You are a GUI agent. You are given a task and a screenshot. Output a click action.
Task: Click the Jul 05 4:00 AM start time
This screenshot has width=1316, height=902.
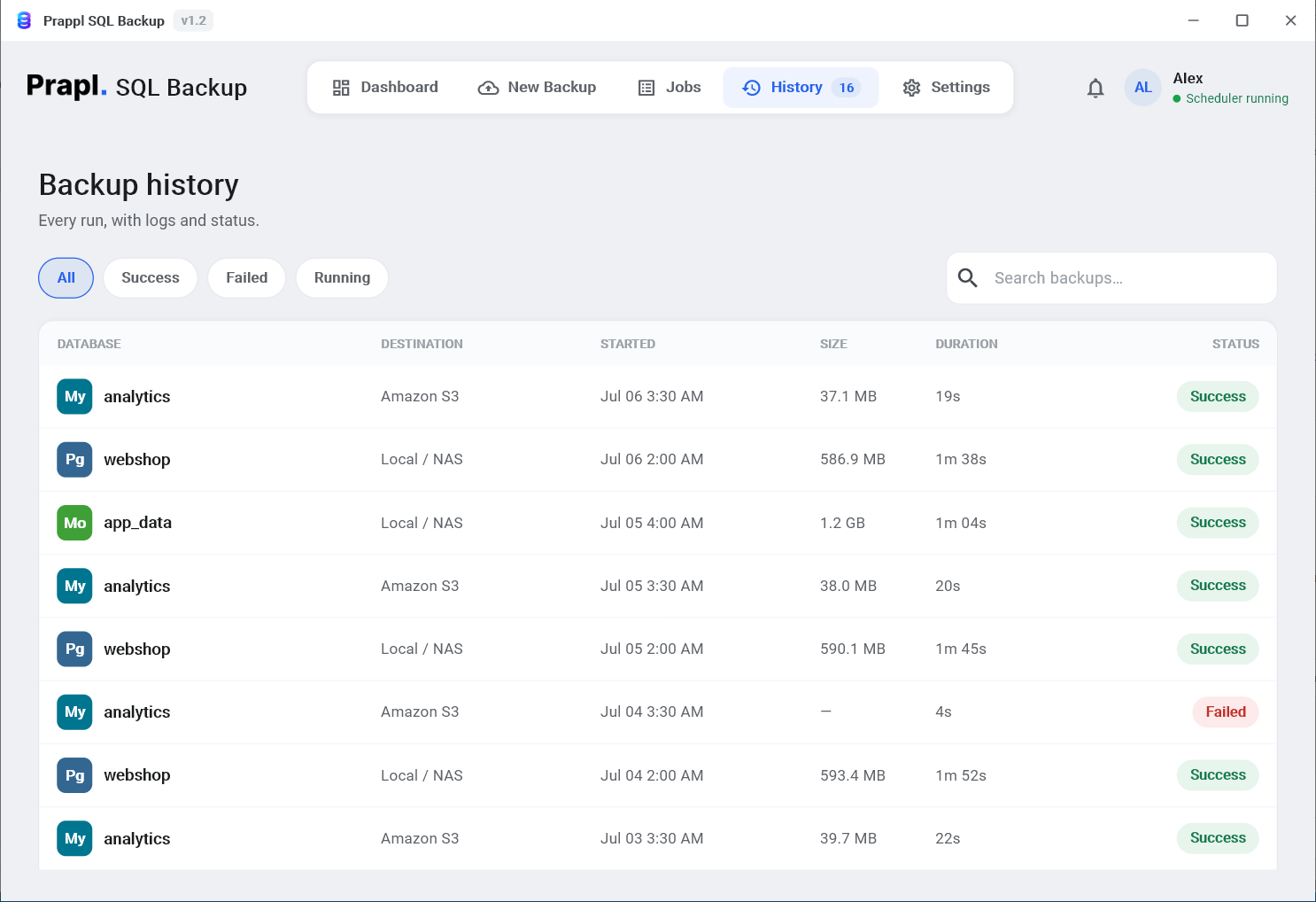coord(652,523)
